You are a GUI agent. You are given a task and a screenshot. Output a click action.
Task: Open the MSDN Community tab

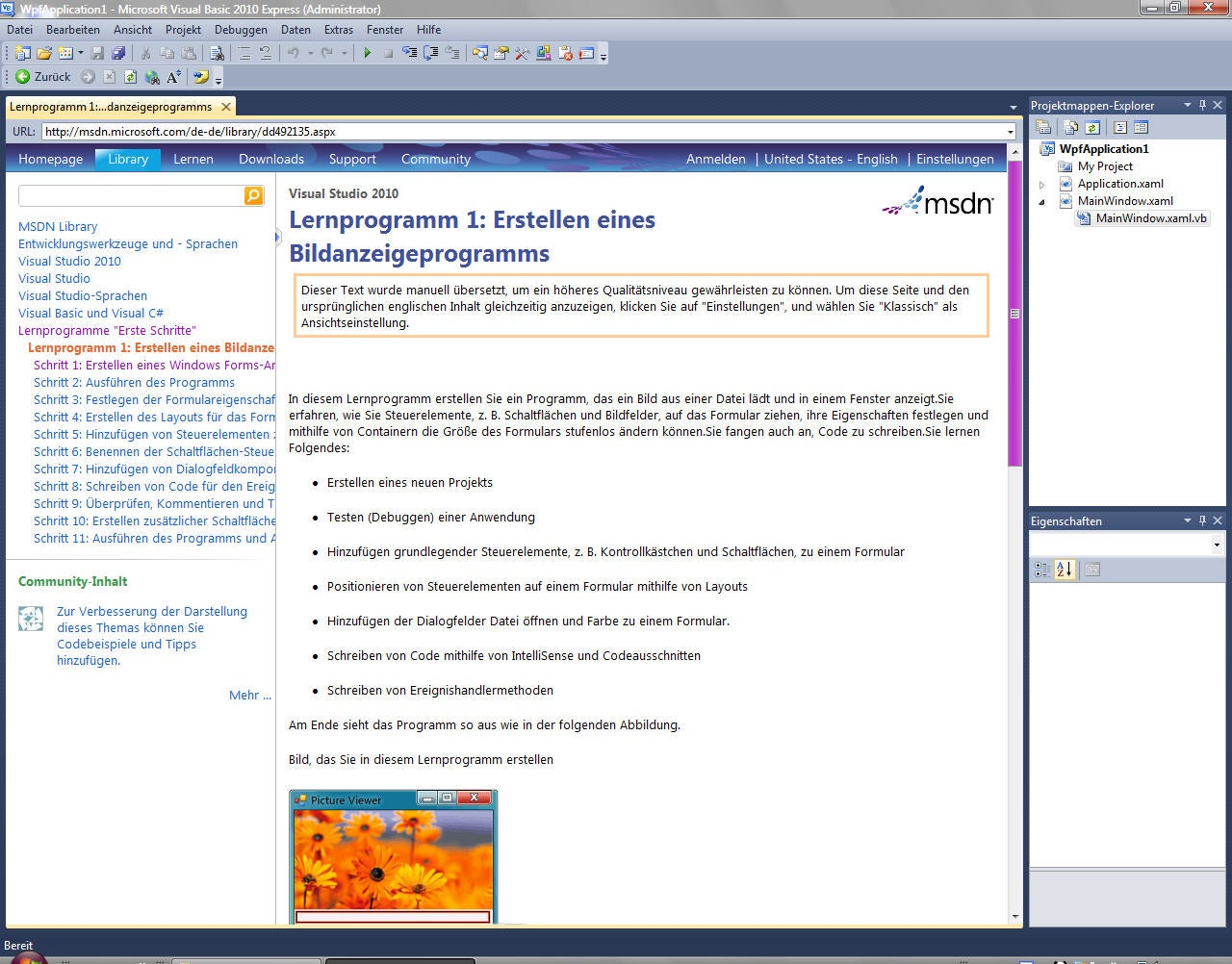[436, 159]
